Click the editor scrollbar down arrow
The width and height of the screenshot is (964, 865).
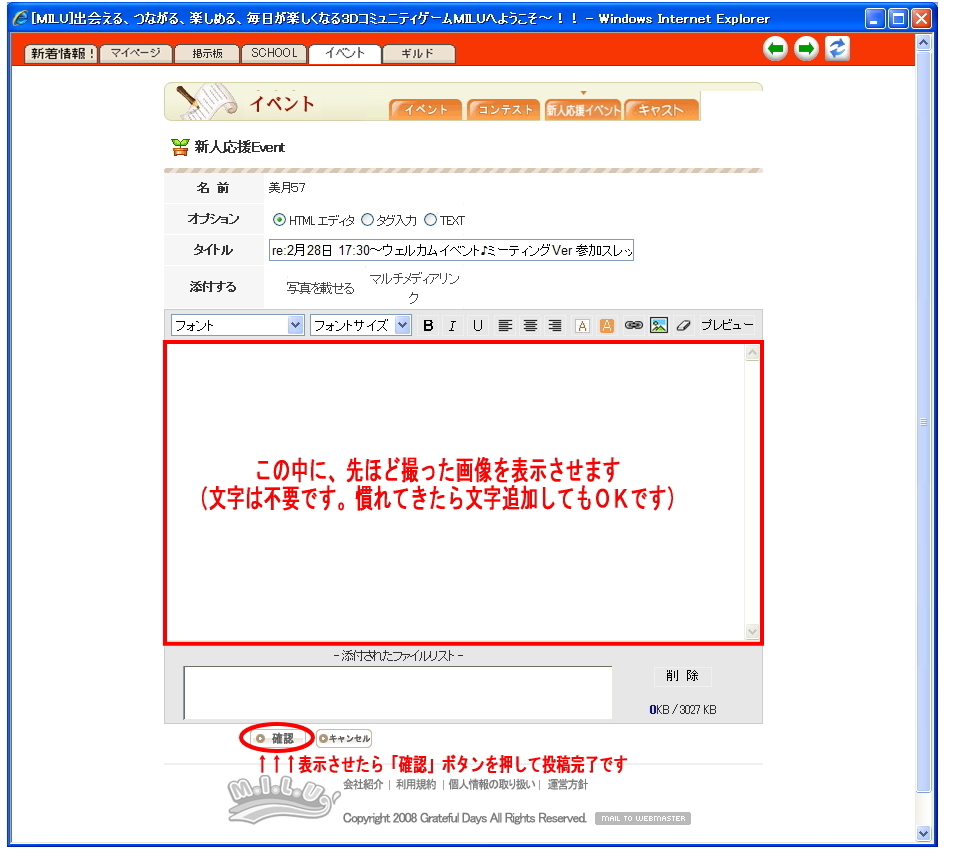pyautogui.click(x=752, y=632)
